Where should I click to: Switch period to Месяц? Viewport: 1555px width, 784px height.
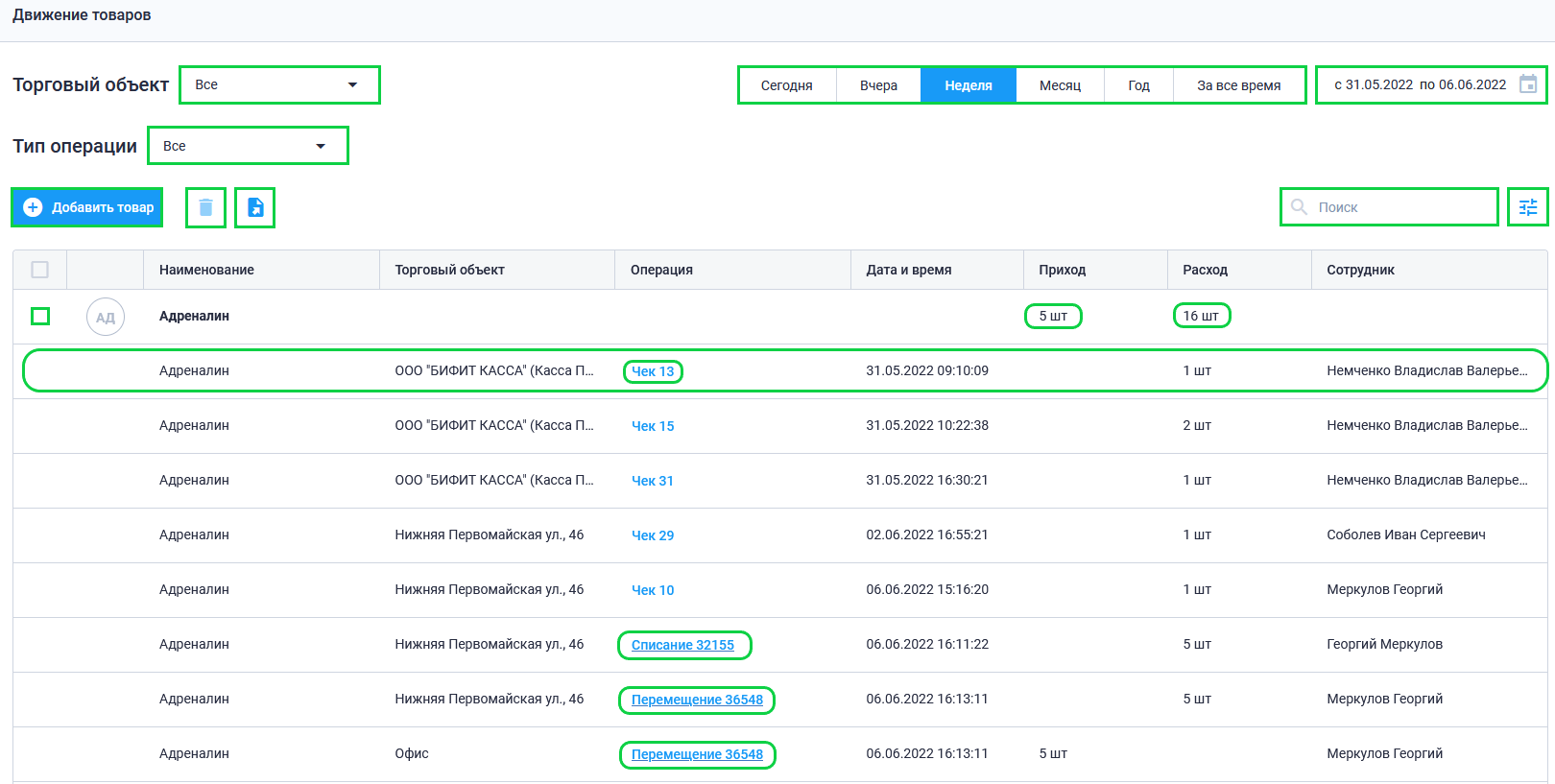pos(1060,85)
